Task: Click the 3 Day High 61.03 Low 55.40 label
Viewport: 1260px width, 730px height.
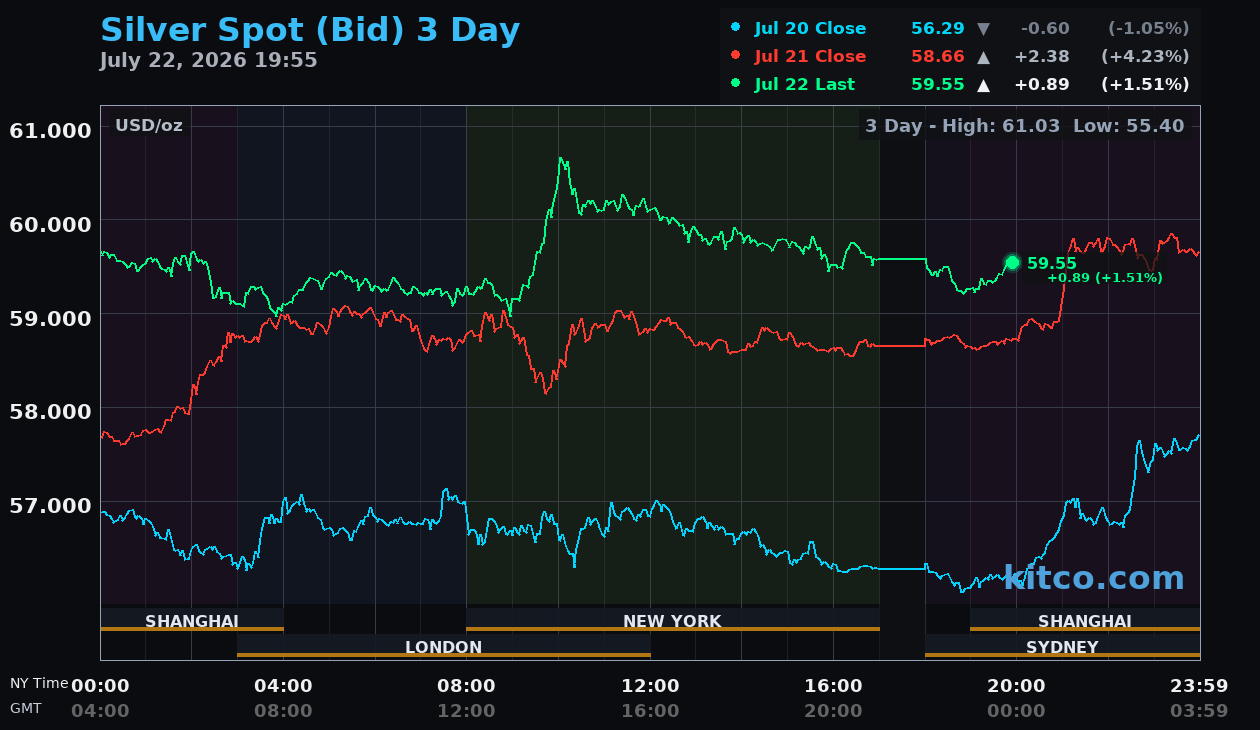Action: 1025,126
